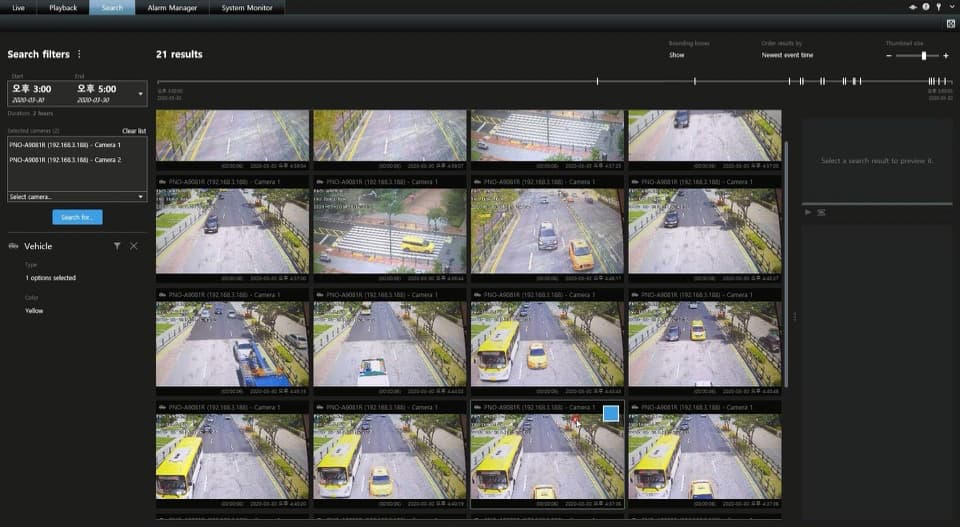Screen dimensions: 960x527
Task: Open thumbnail showing the blue truck
Action: (x=232, y=344)
